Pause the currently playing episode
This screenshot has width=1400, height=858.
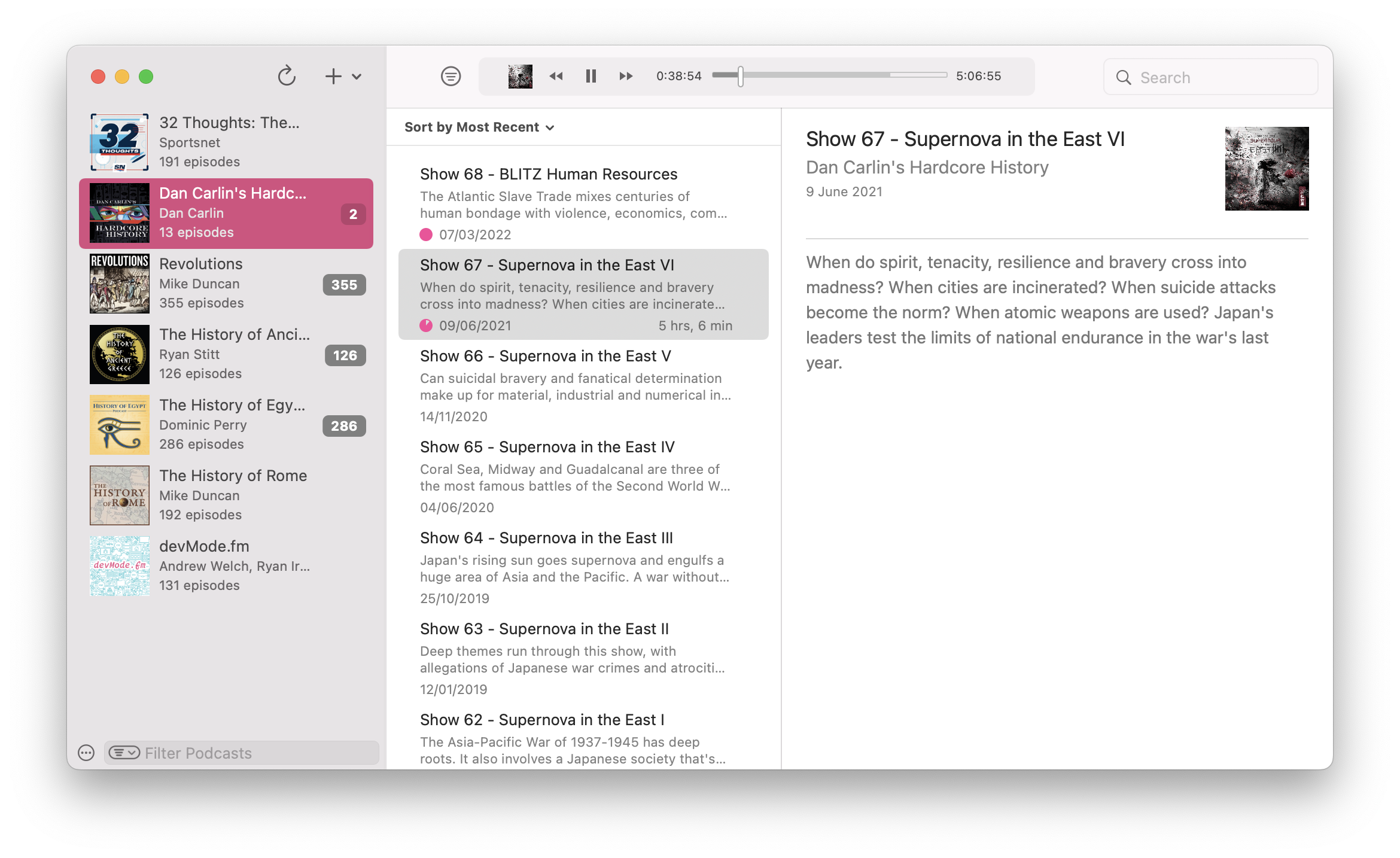point(591,76)
